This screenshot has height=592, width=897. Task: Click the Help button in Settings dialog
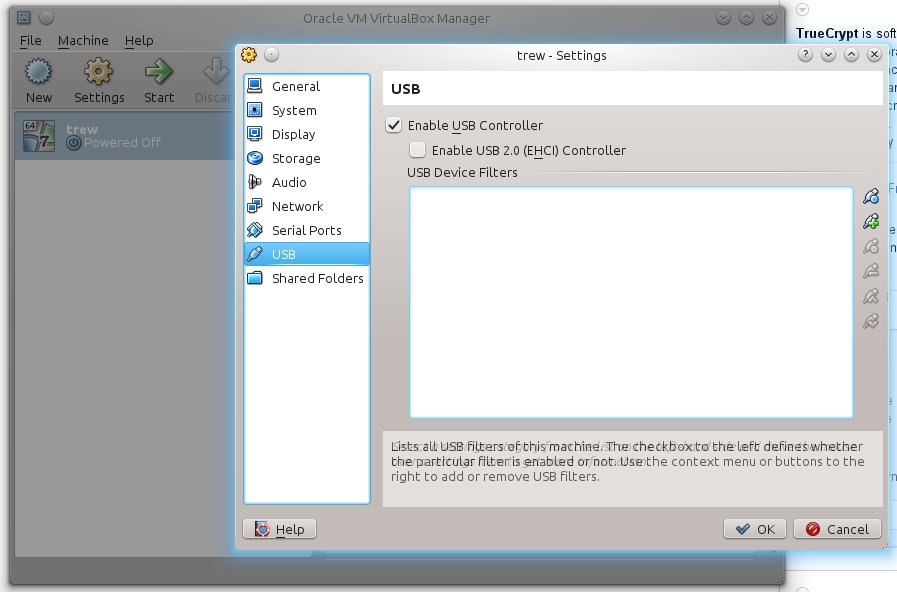coord(279,529)
